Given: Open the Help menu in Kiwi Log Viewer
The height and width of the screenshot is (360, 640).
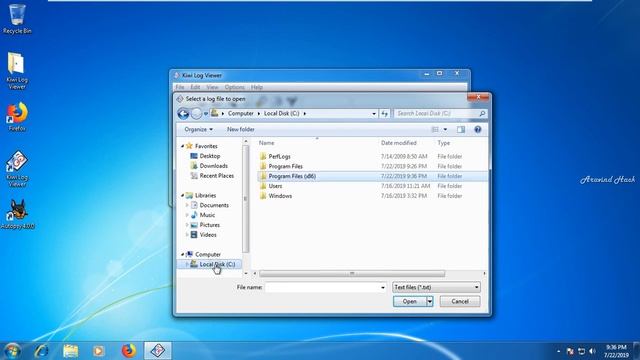Looking at the screenshot, I should coord(257,87).
